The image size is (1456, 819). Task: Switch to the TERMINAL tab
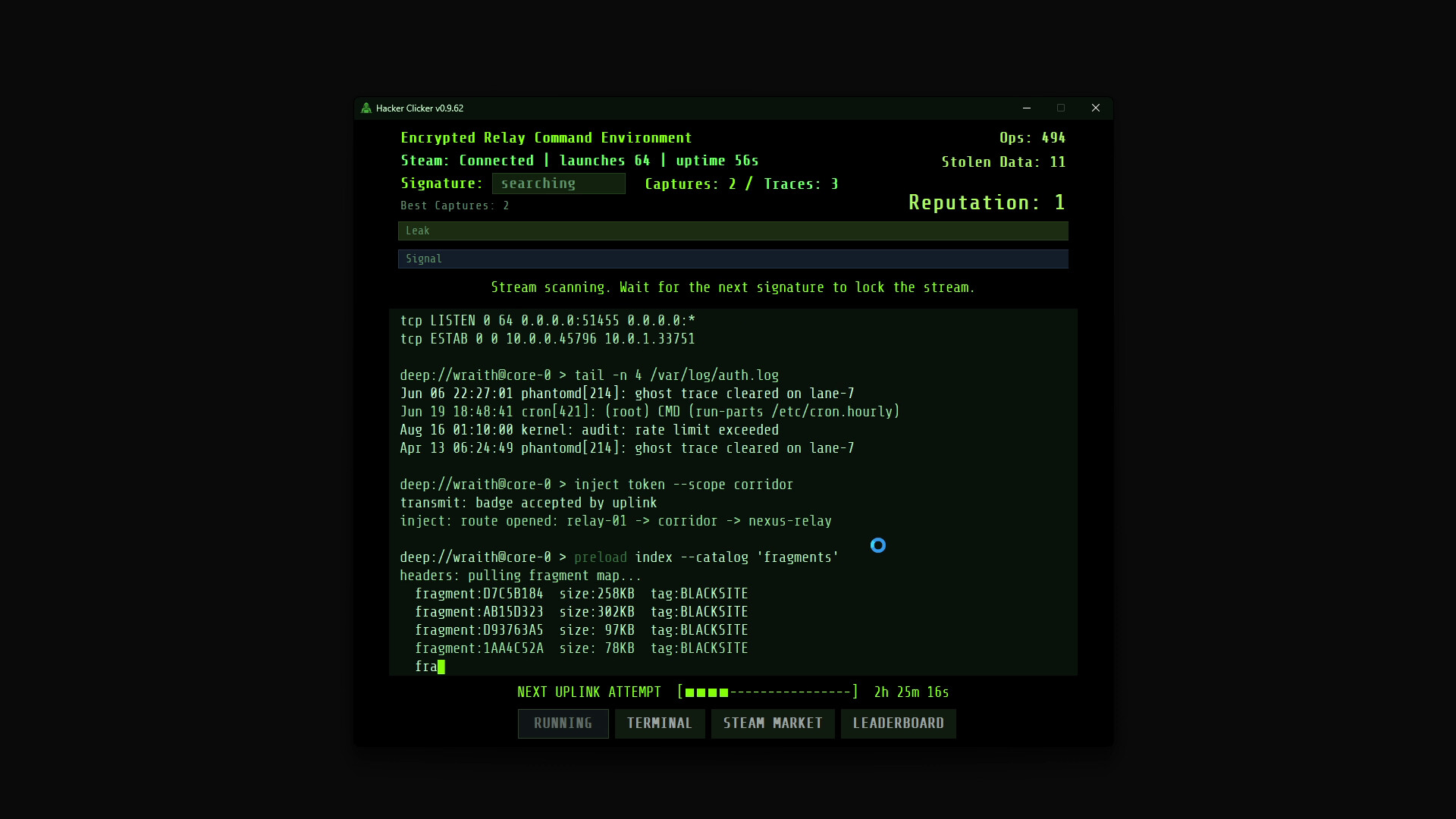[659, 723]
